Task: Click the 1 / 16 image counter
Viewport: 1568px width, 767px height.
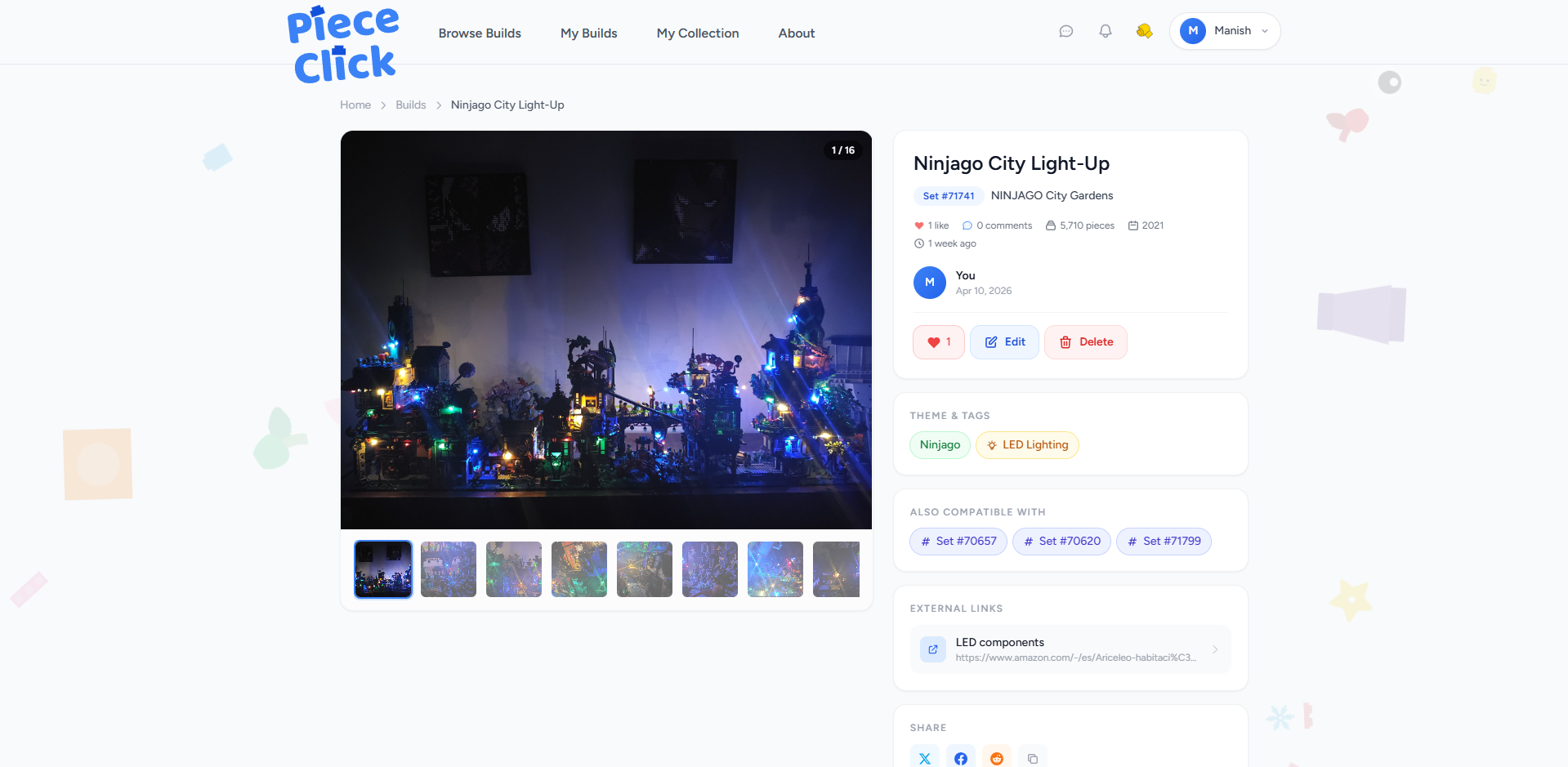Action: (x=843, y=150)
